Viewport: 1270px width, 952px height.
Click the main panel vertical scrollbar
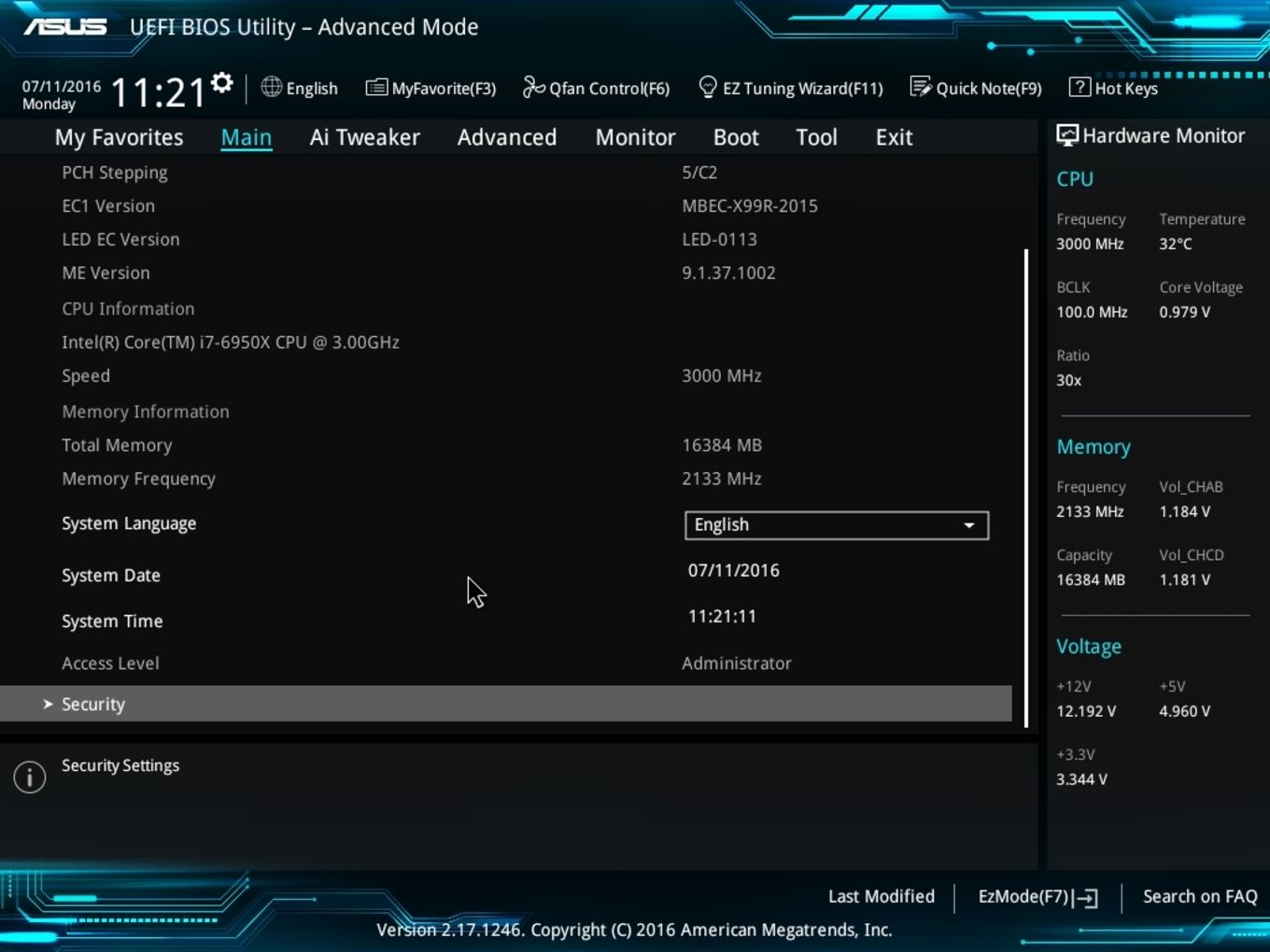pos(1026,487)
